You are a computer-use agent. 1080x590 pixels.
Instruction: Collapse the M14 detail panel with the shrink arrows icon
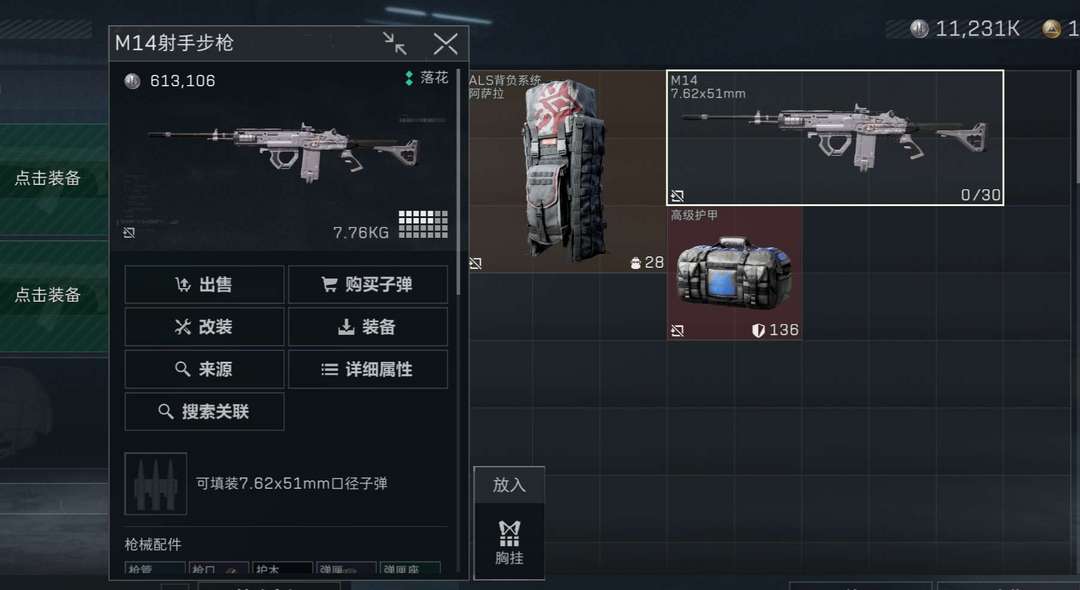[395, 44]
